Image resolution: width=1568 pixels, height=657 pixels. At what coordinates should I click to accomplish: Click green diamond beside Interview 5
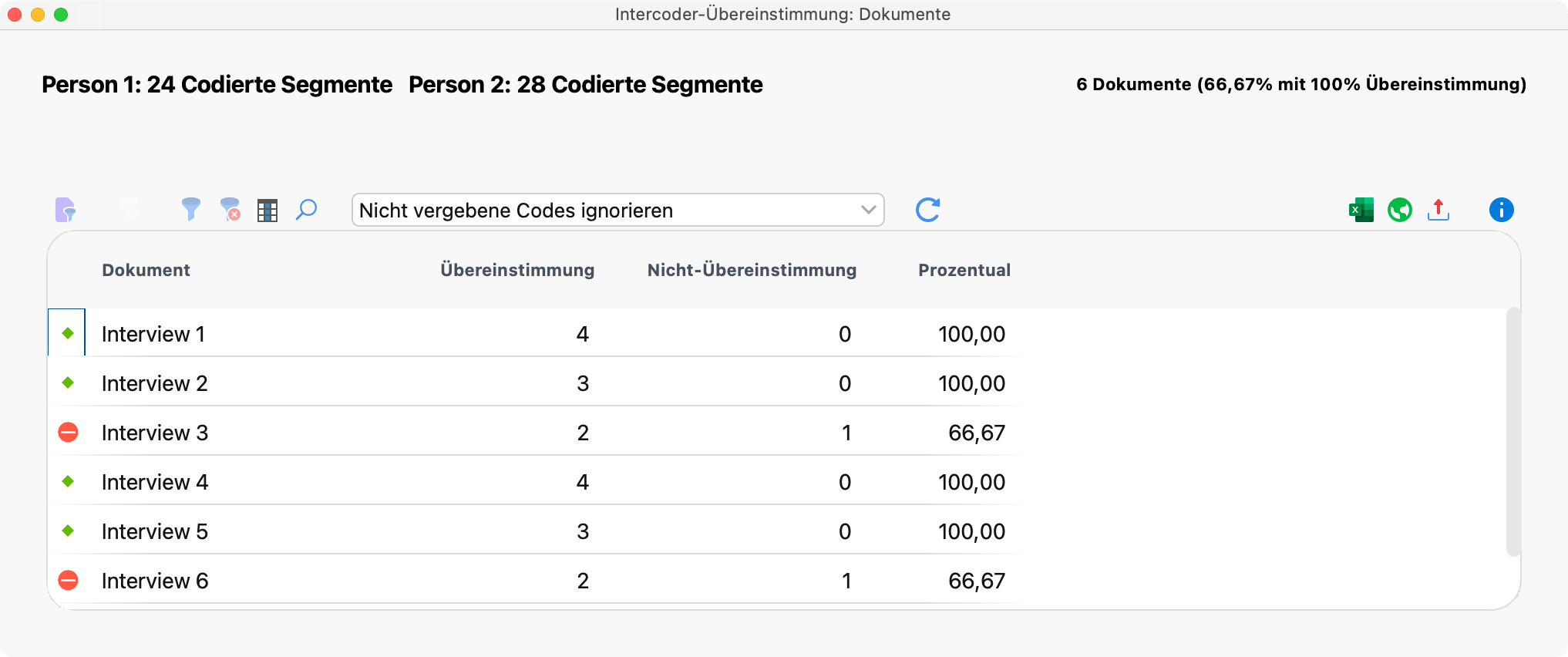[68, 531]
